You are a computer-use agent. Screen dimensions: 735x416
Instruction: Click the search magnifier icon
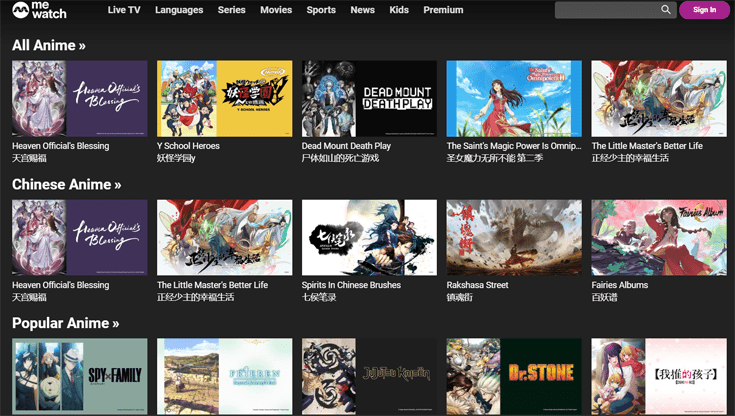[x=666, y=9]
